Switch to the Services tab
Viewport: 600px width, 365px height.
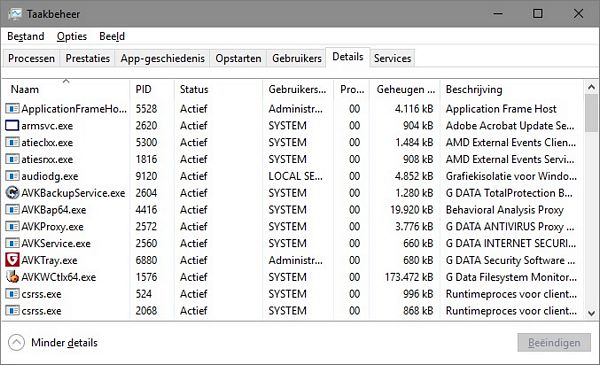click(392, 58)
